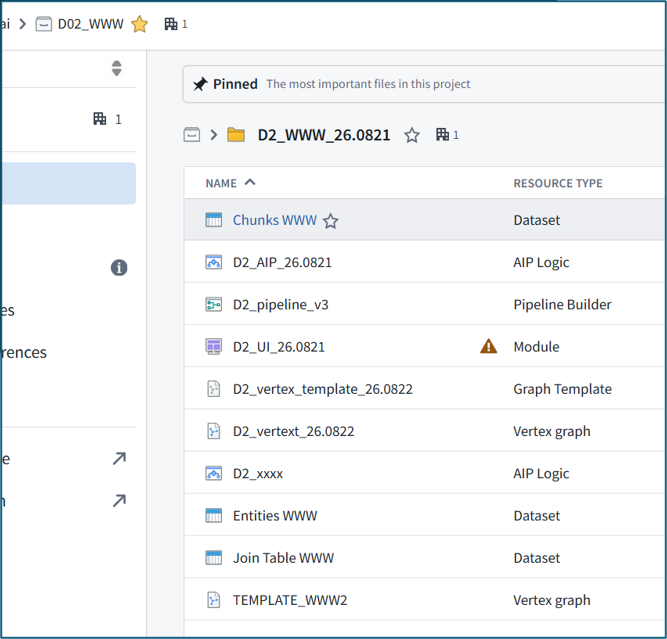Star the D02_WWW project as favorite
The height and width of the screenshot is (639, 667).
[139, 24]
